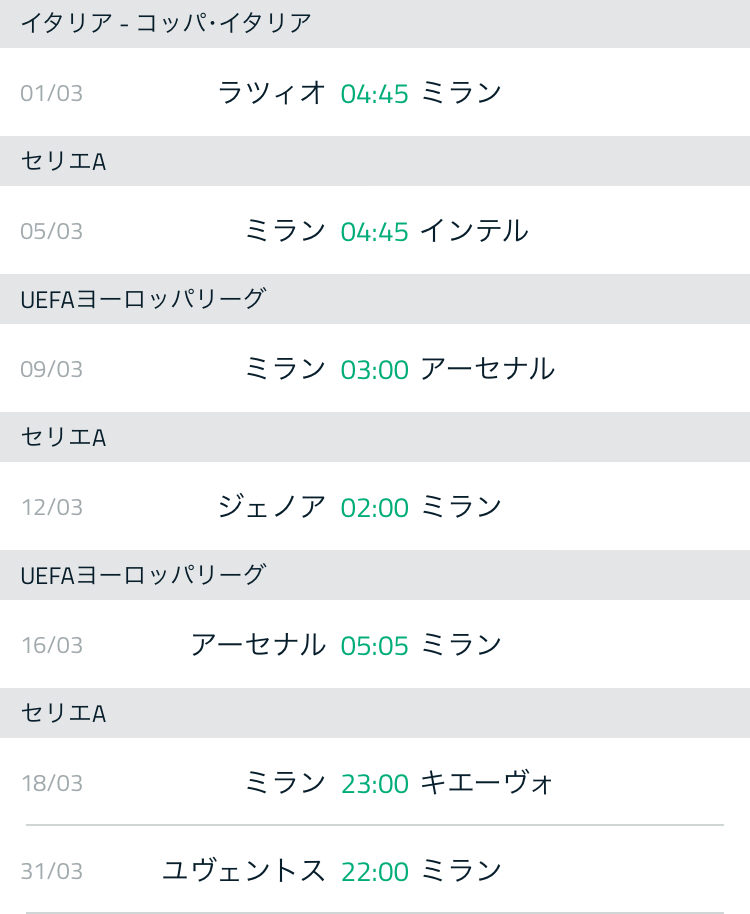Viewport: 750px width, 914px height.
Task: Click the 23:00 kickoff time
Action: [x=374, y=784]
